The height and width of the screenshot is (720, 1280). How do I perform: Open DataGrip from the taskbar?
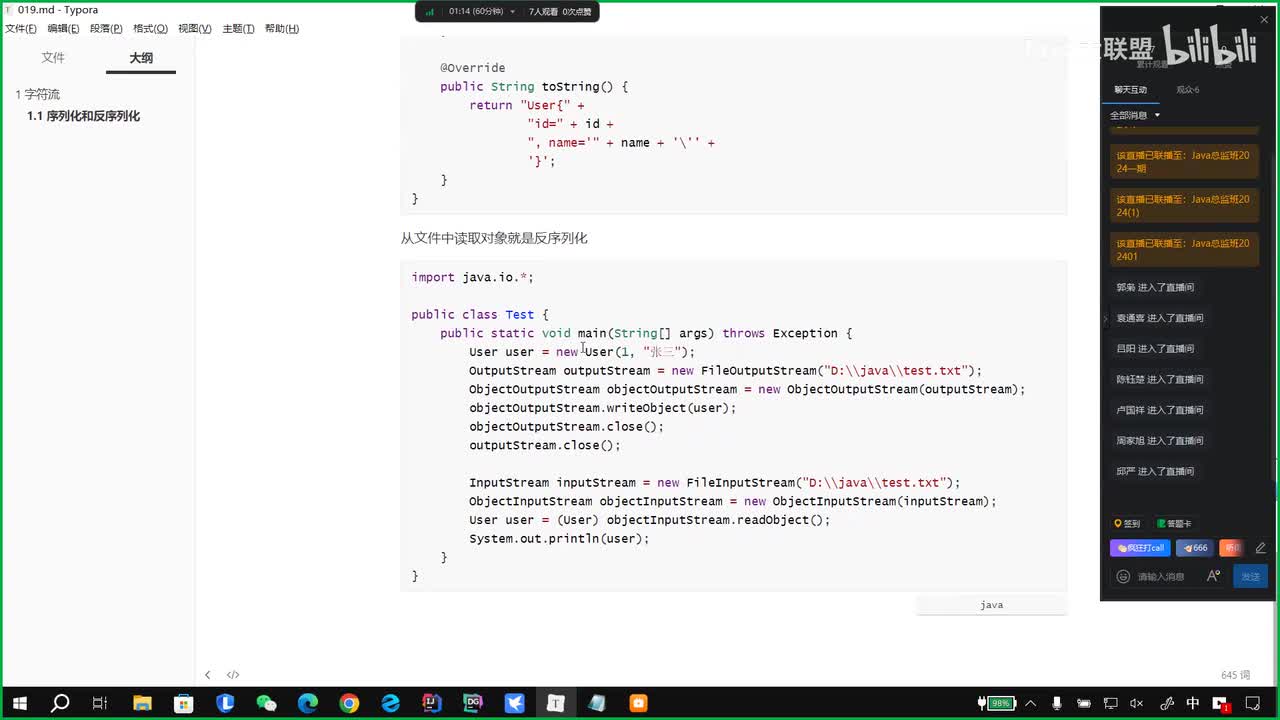(473, 703)
